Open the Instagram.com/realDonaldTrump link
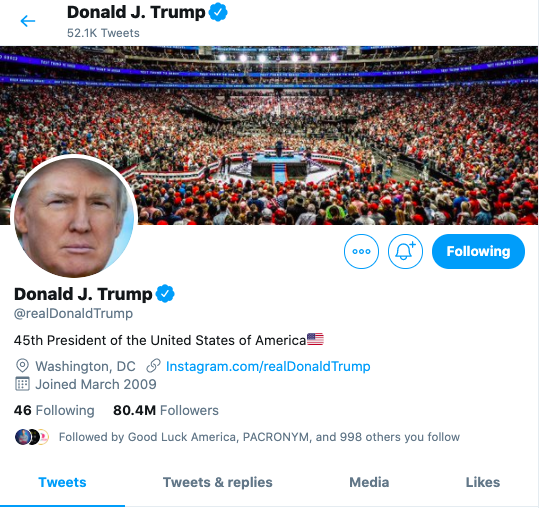The image size is (542, 508). 268,366
